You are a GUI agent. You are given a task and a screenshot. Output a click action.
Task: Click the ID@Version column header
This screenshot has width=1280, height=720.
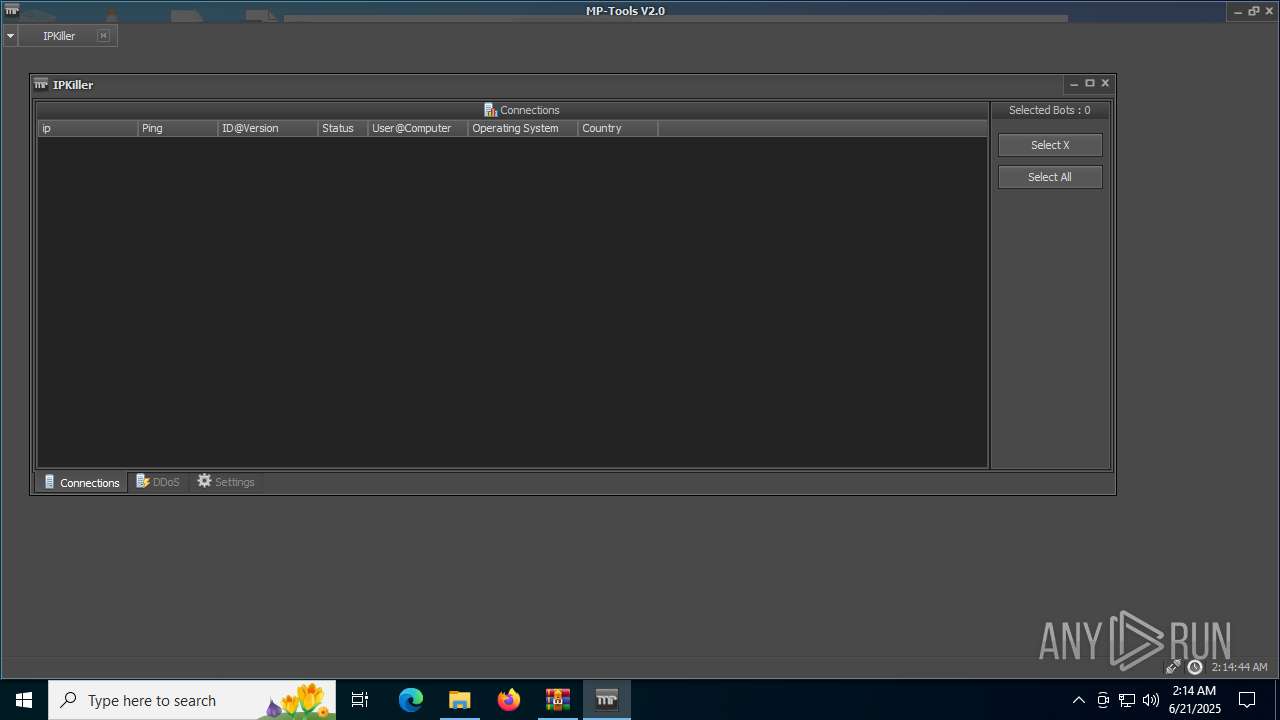click(x=268, y=128)
